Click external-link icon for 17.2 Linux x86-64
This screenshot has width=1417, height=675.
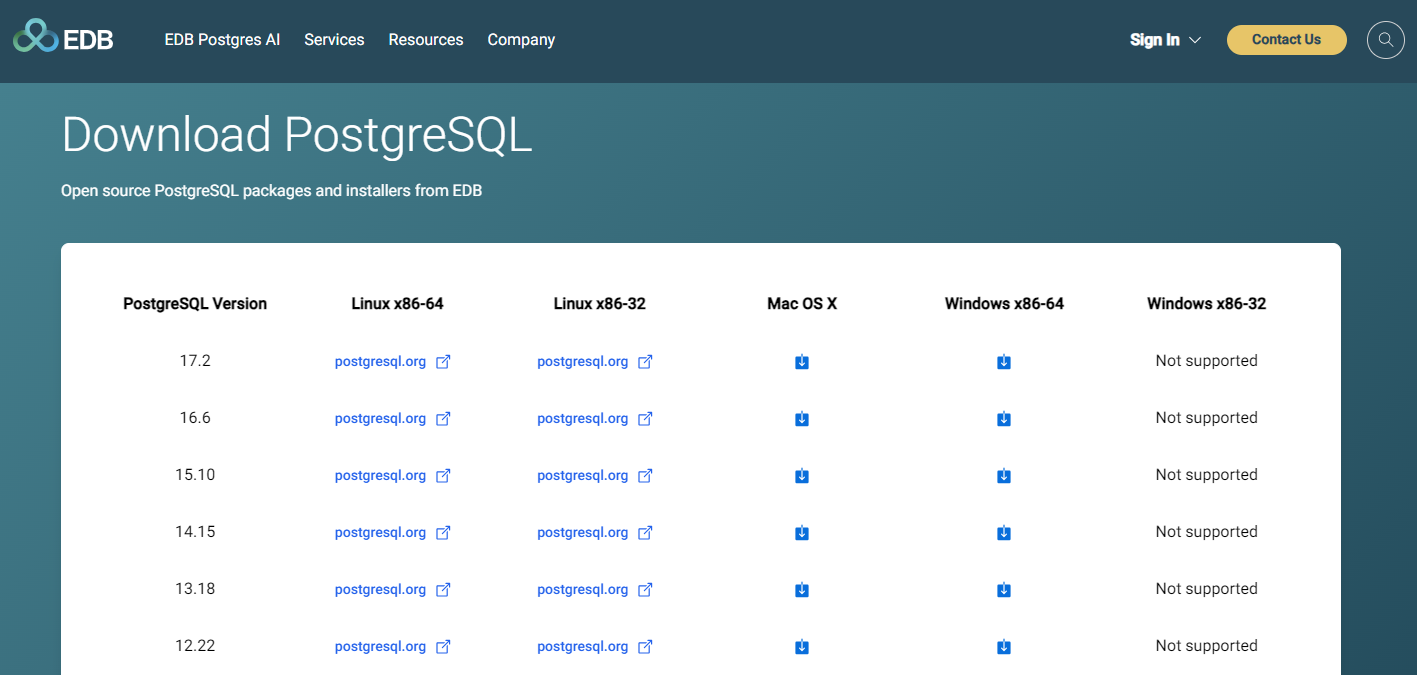pyautogui.click(x=443, y=362)
